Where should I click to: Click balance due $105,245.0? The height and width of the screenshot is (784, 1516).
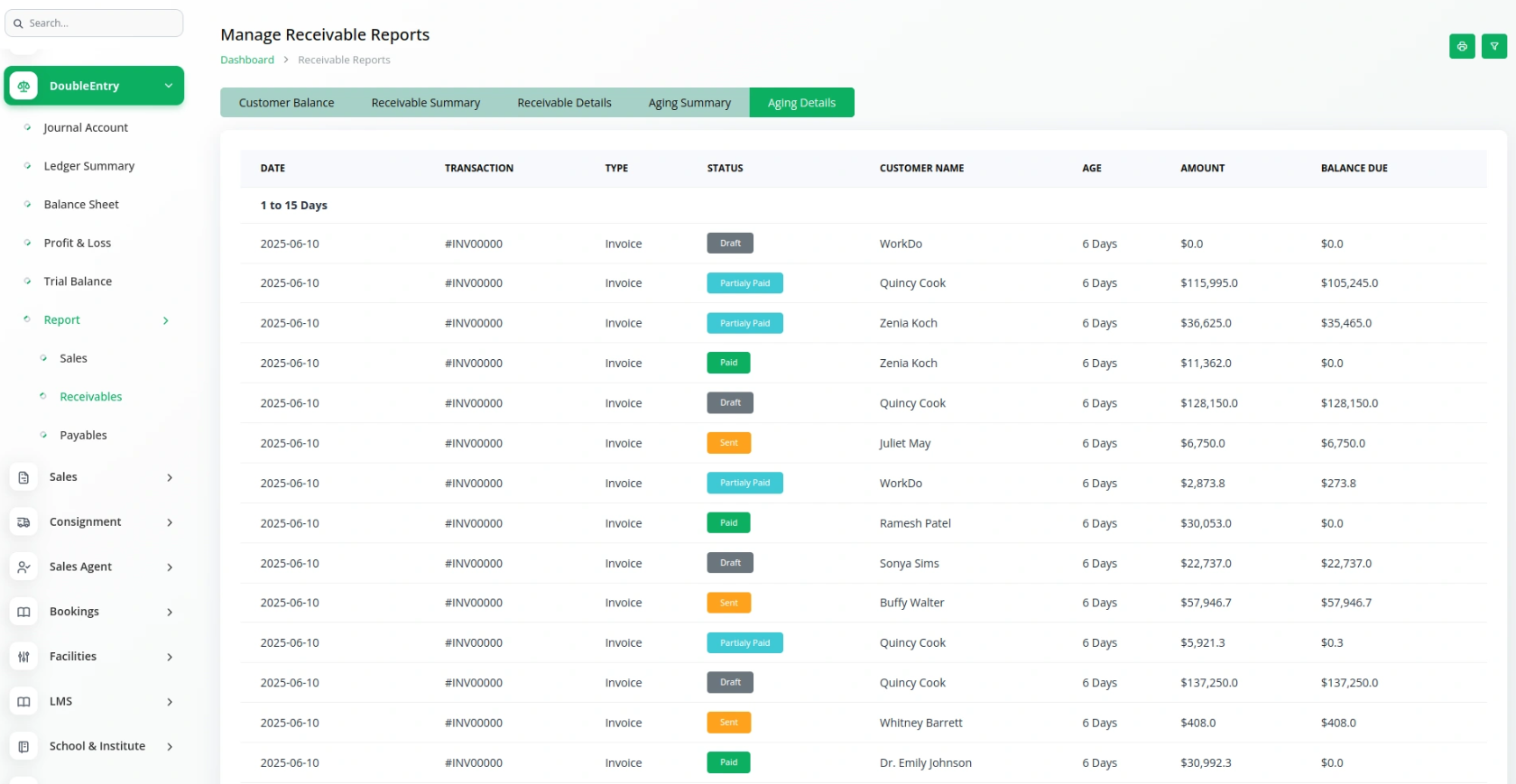[1349, 283]
